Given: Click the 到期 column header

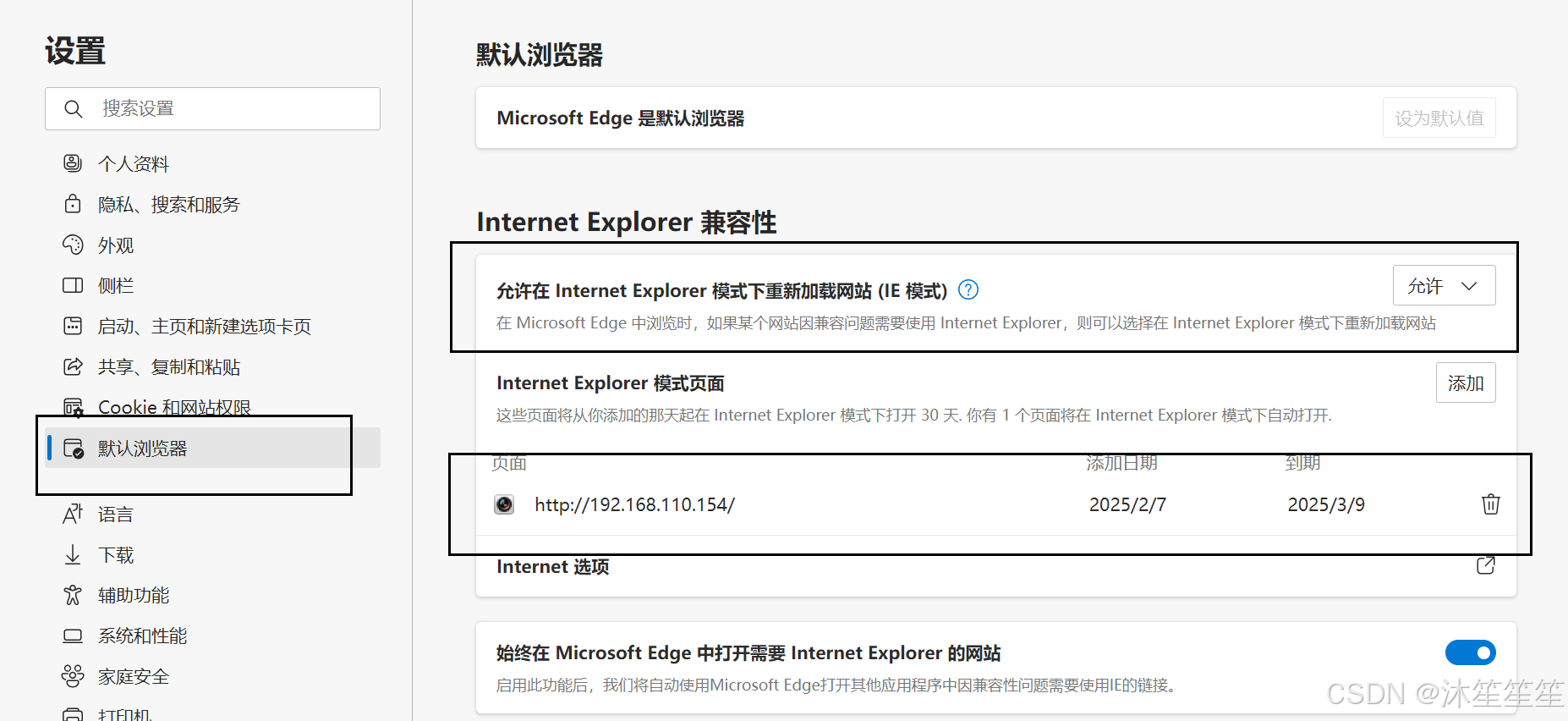Looking at the screenshot, I should (1302, 463).
